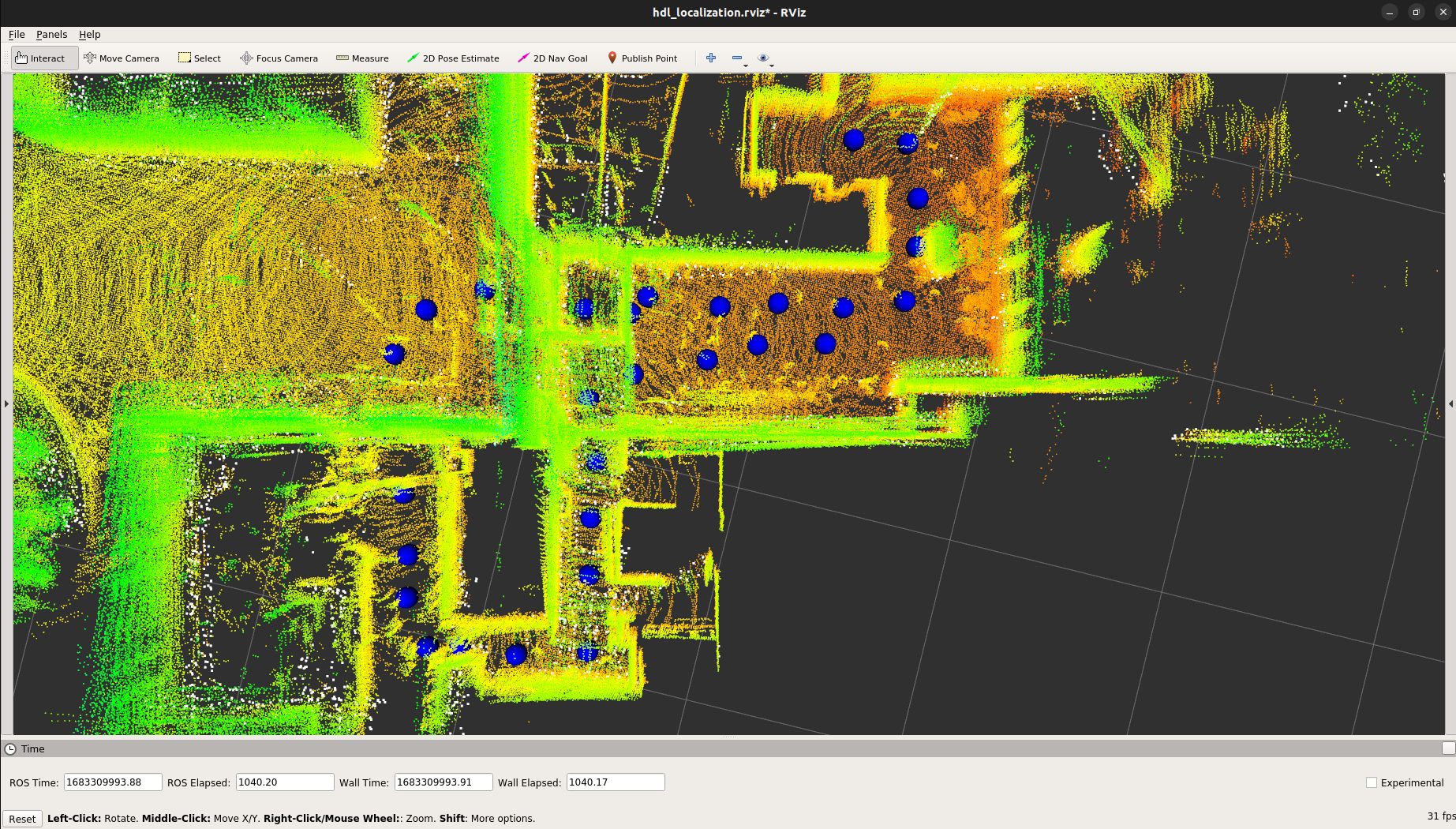Click the blue plus add-tool icon
Screen dimensions: 1456x829
pos(711,58)
